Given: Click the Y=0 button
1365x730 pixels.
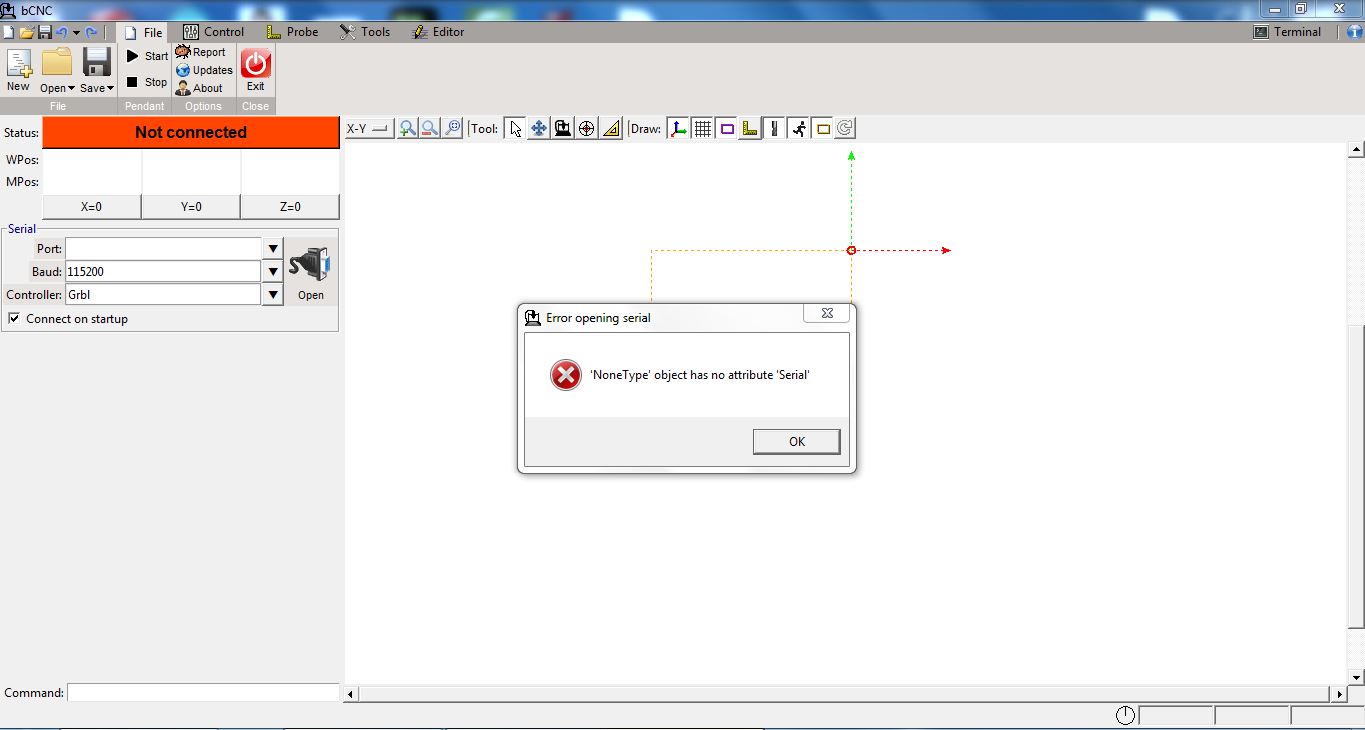Looking at the screenshot, I should click(x=191, y=207).
